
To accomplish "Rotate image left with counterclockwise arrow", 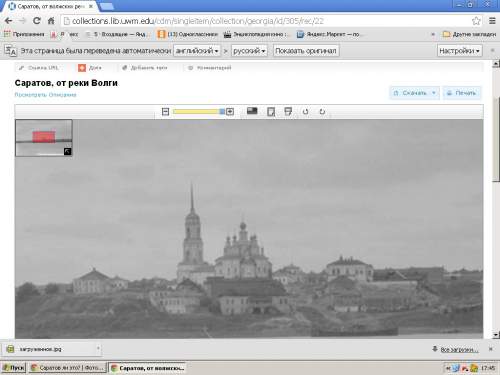I will point(305,112).
